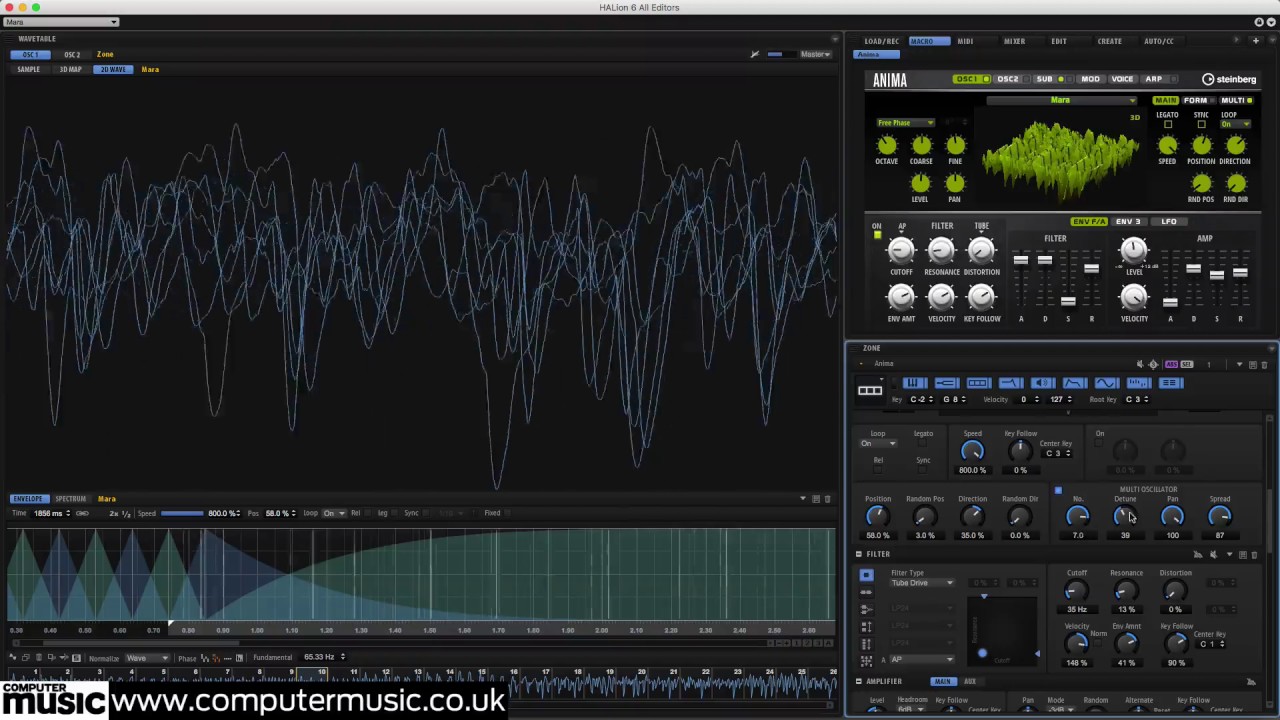The height and width of the screenshot is (720, 1280).
Task: Collapse the Filter section
Action: coord(859,554)
